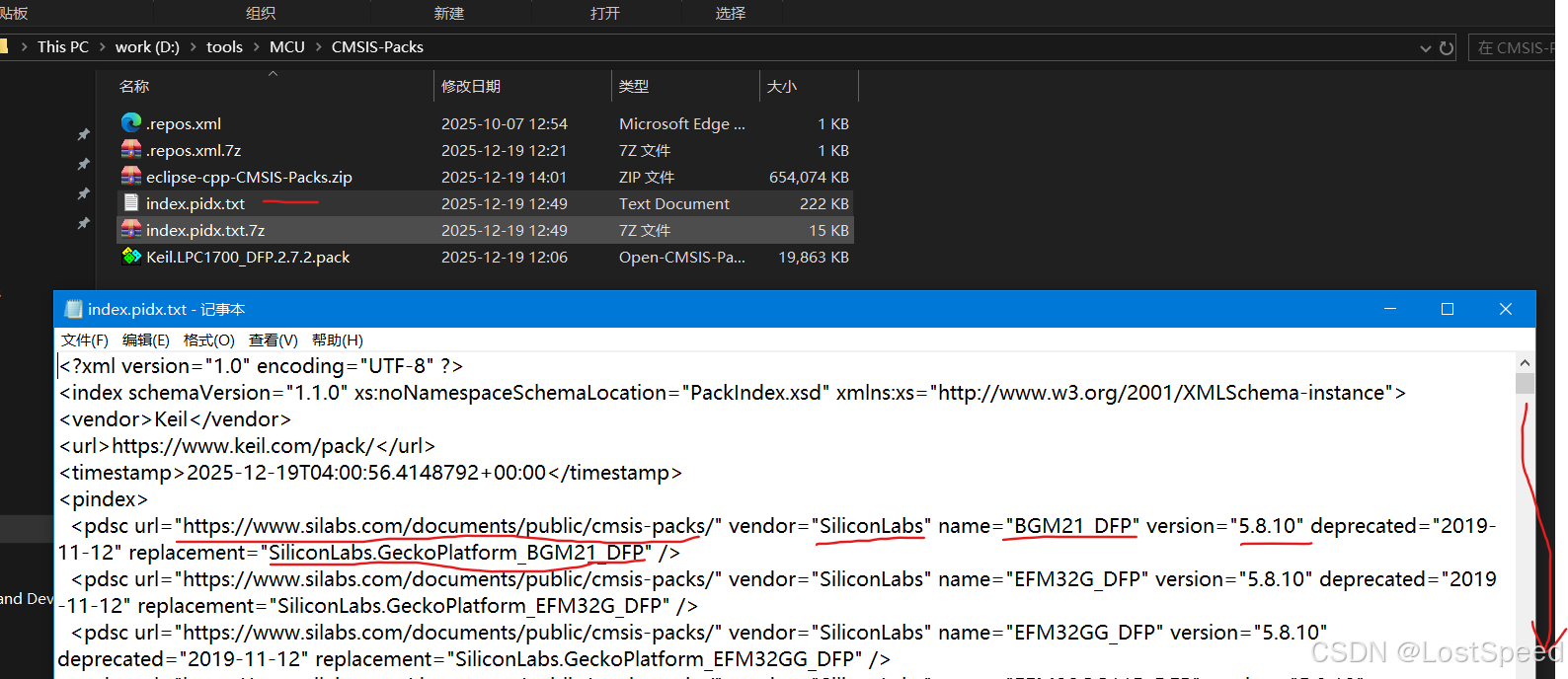The height and width of the screenshot is (679, 1568).
Task: Click the 组织 ribbon group label
Action: (261, 13)
